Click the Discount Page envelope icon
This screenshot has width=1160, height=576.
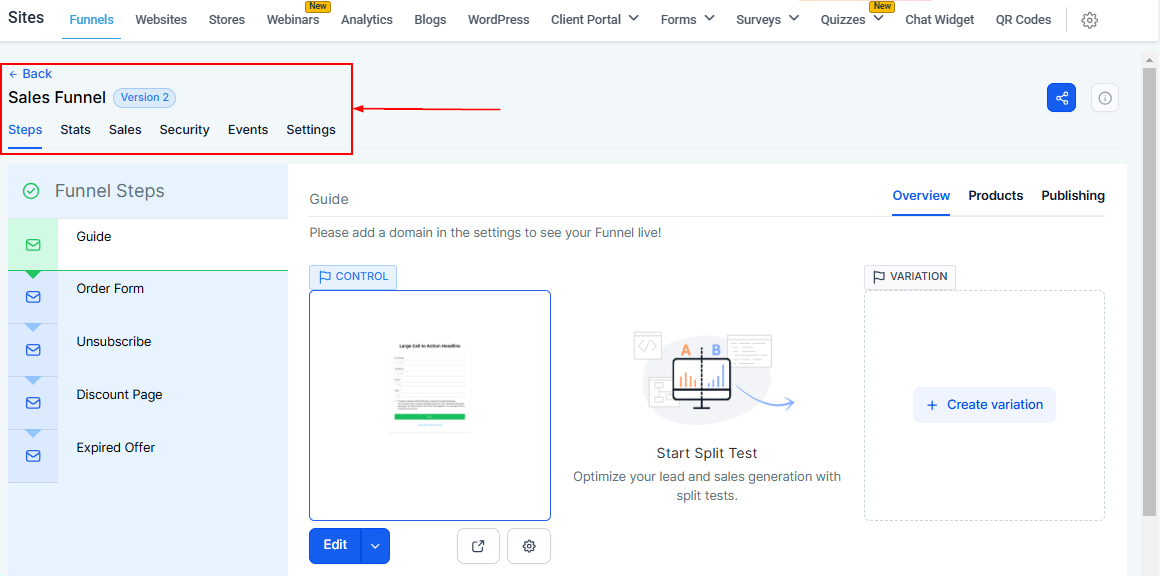point(33,403)
